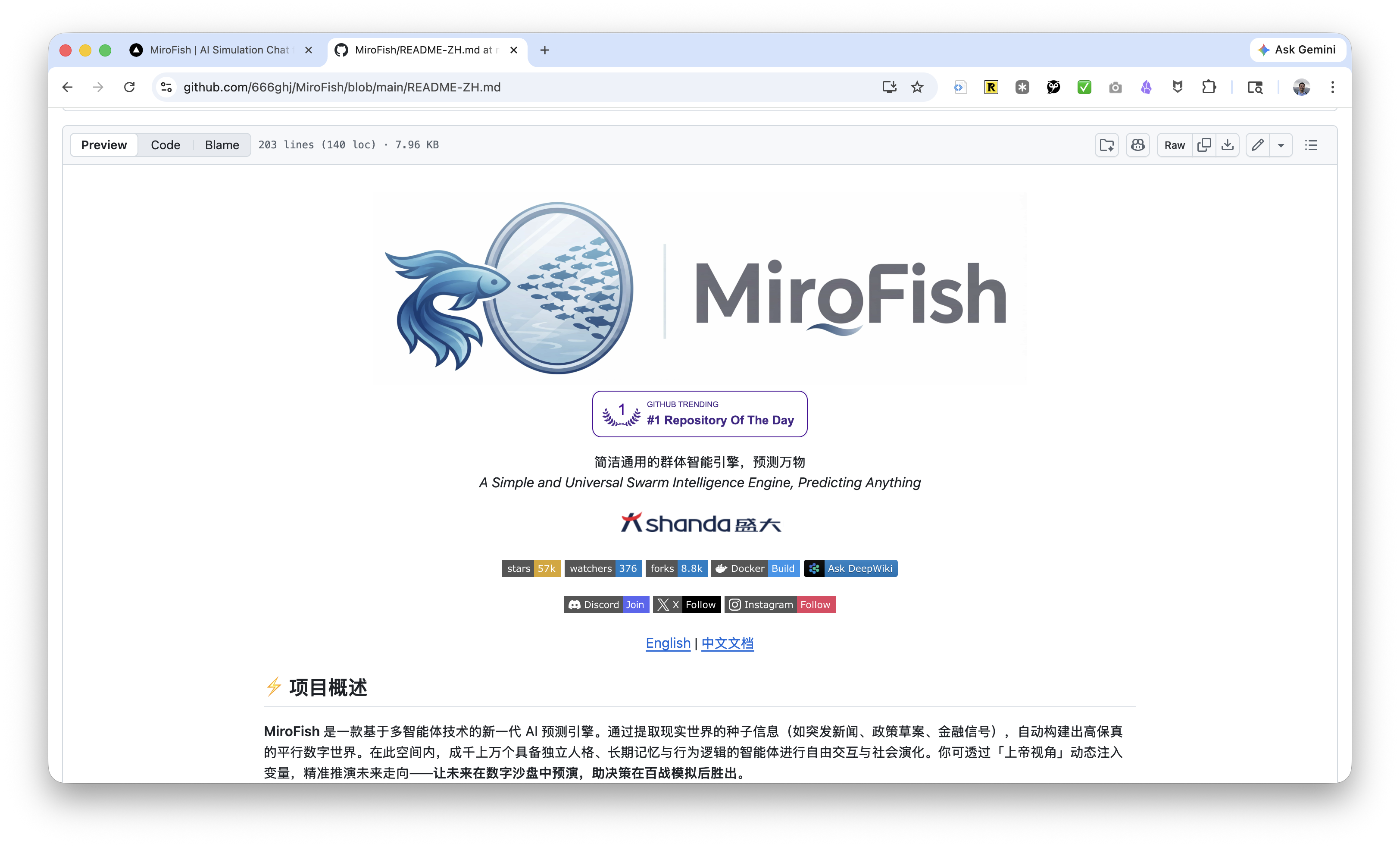The height and width of the screenshot is (847, 1400).
Task: Click the Copilot icon in file toolbar
Action: 1137,145
